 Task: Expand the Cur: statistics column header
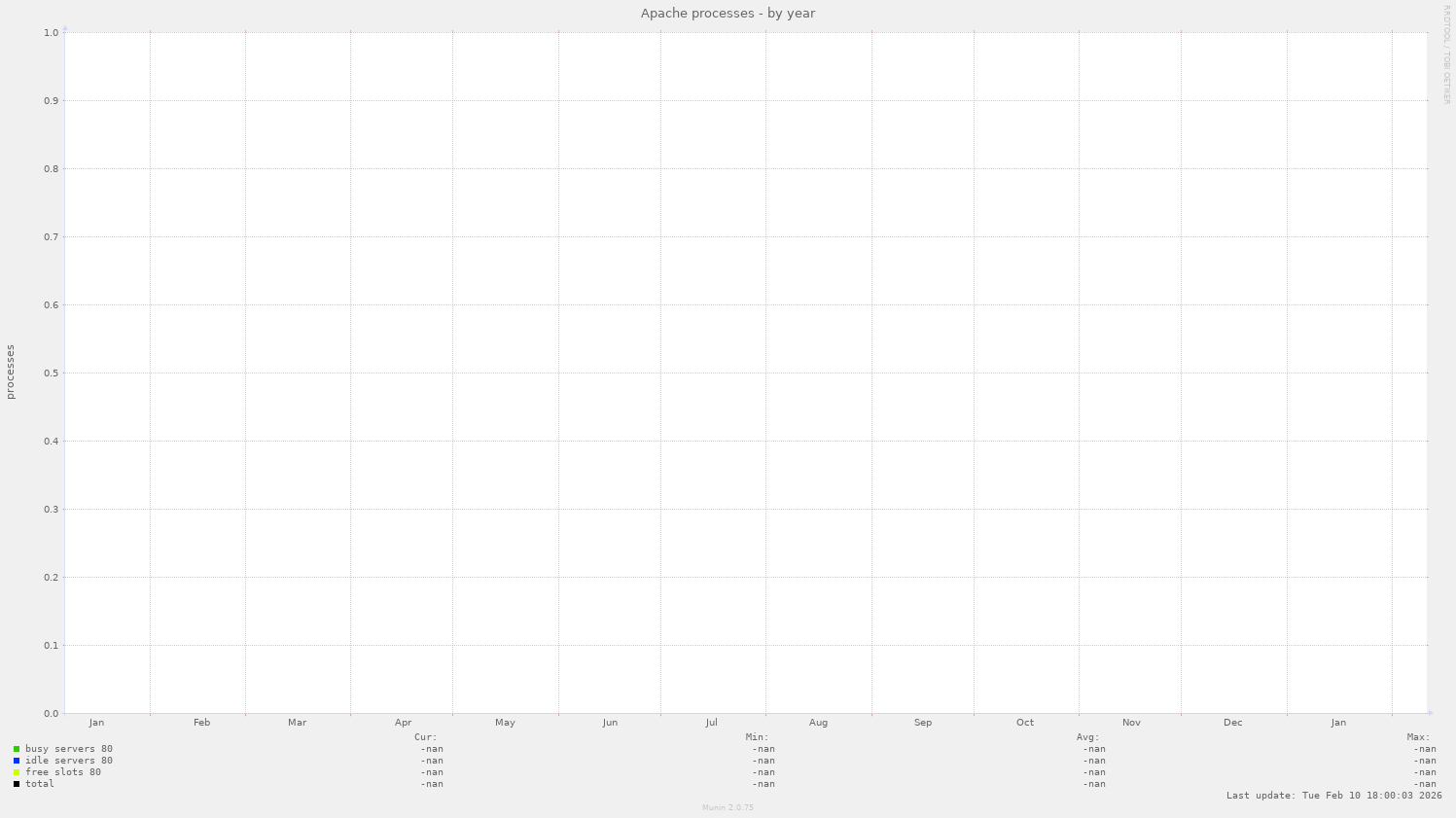pos(426,736)
